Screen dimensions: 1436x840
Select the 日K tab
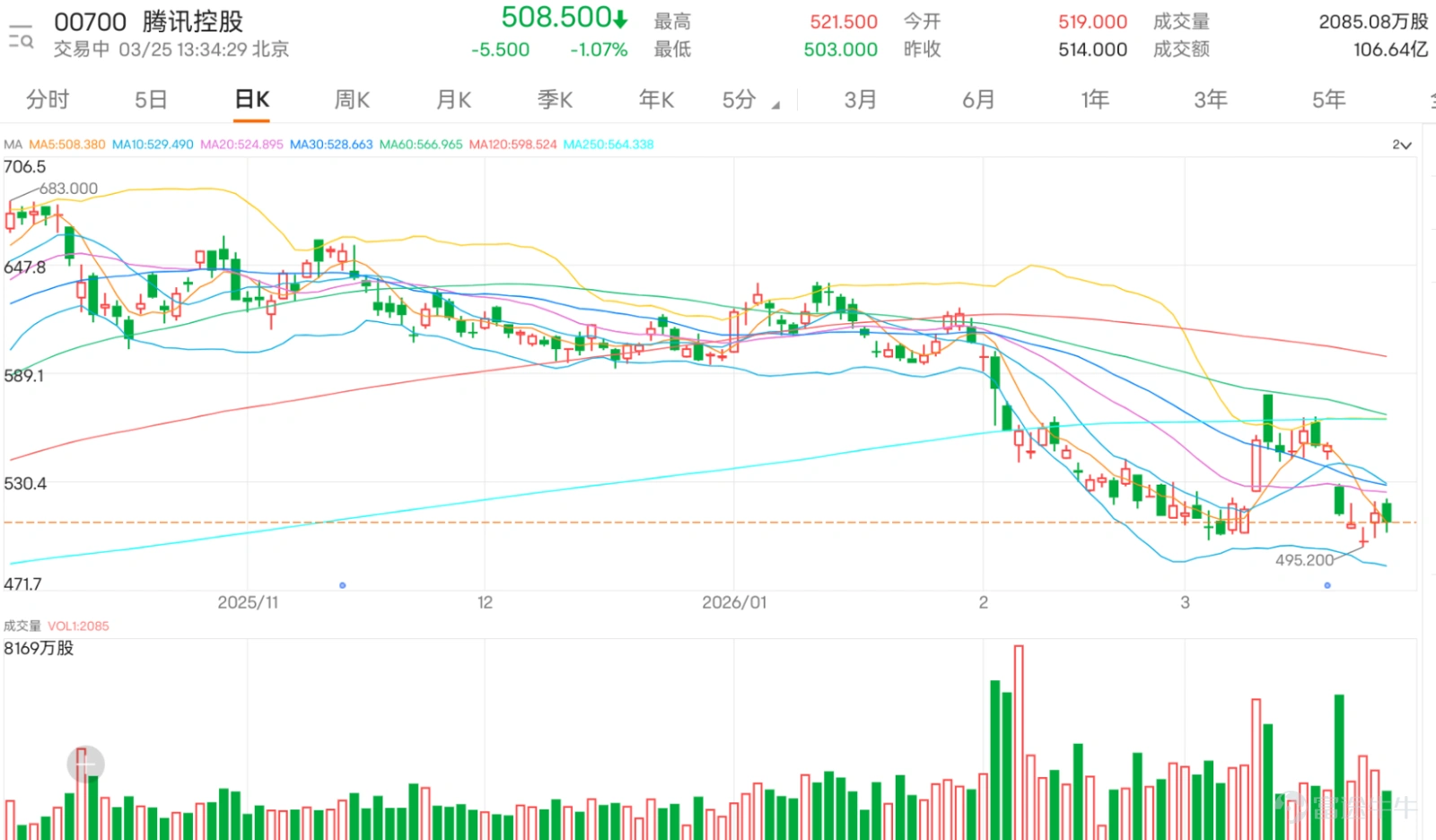click(252, 100)
